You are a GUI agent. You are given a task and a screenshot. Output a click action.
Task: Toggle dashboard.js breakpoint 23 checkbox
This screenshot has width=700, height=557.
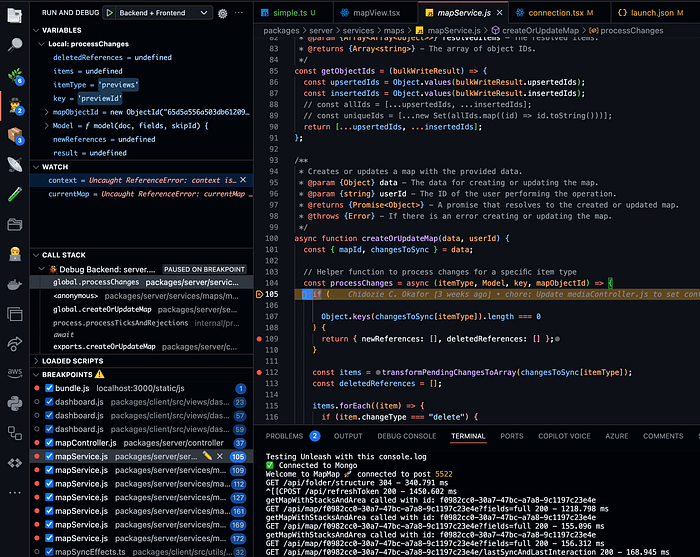click(x=49, y=402)
